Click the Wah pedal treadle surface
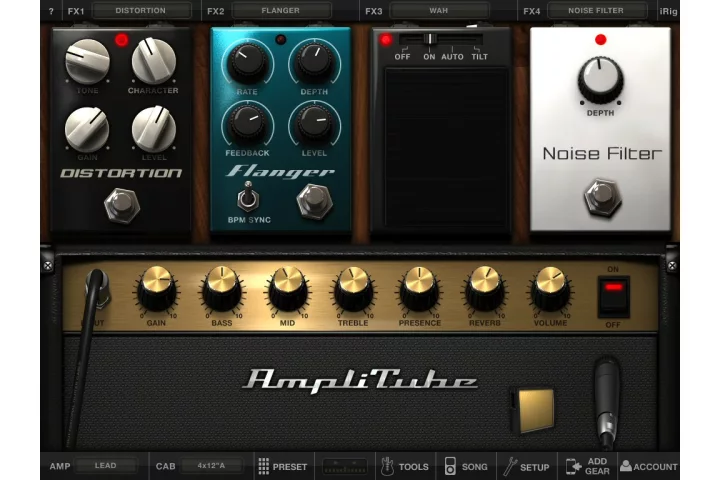The width and height of the screenshot is (720, 480). tap(446, 147)
